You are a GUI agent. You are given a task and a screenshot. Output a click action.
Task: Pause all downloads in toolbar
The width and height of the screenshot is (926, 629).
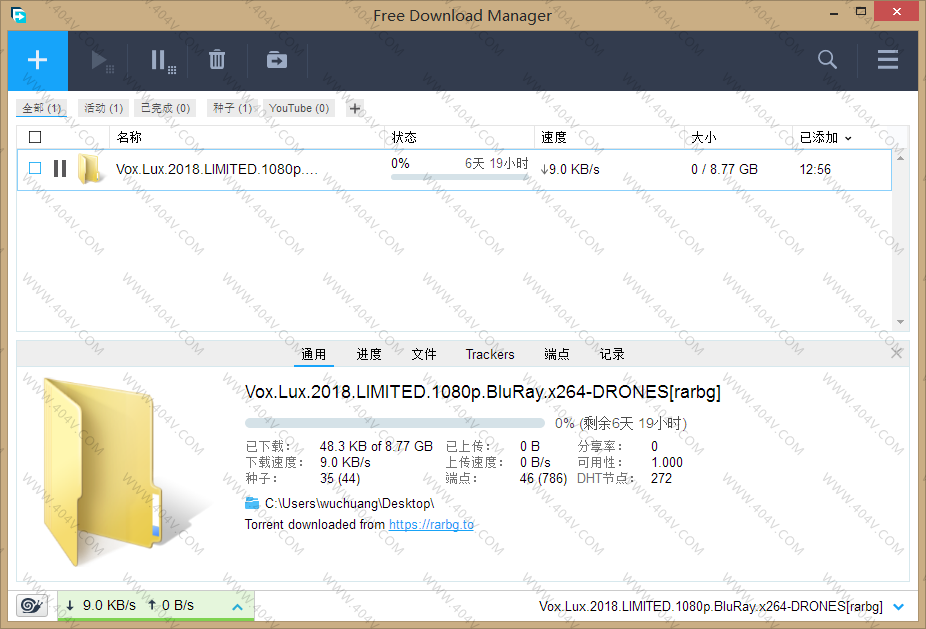(161, 61)
